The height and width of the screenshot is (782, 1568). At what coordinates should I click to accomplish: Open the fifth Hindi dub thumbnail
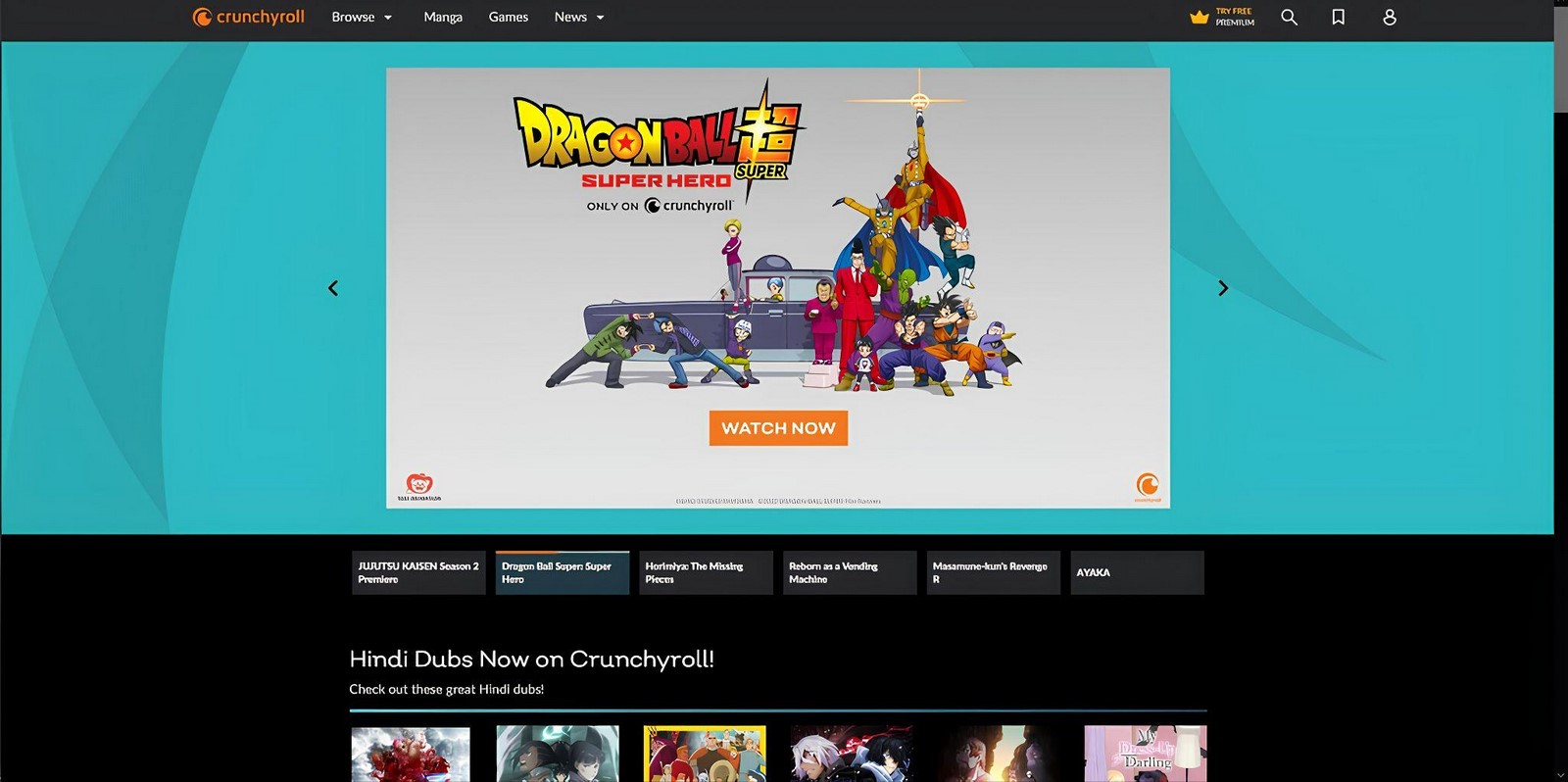999,754
